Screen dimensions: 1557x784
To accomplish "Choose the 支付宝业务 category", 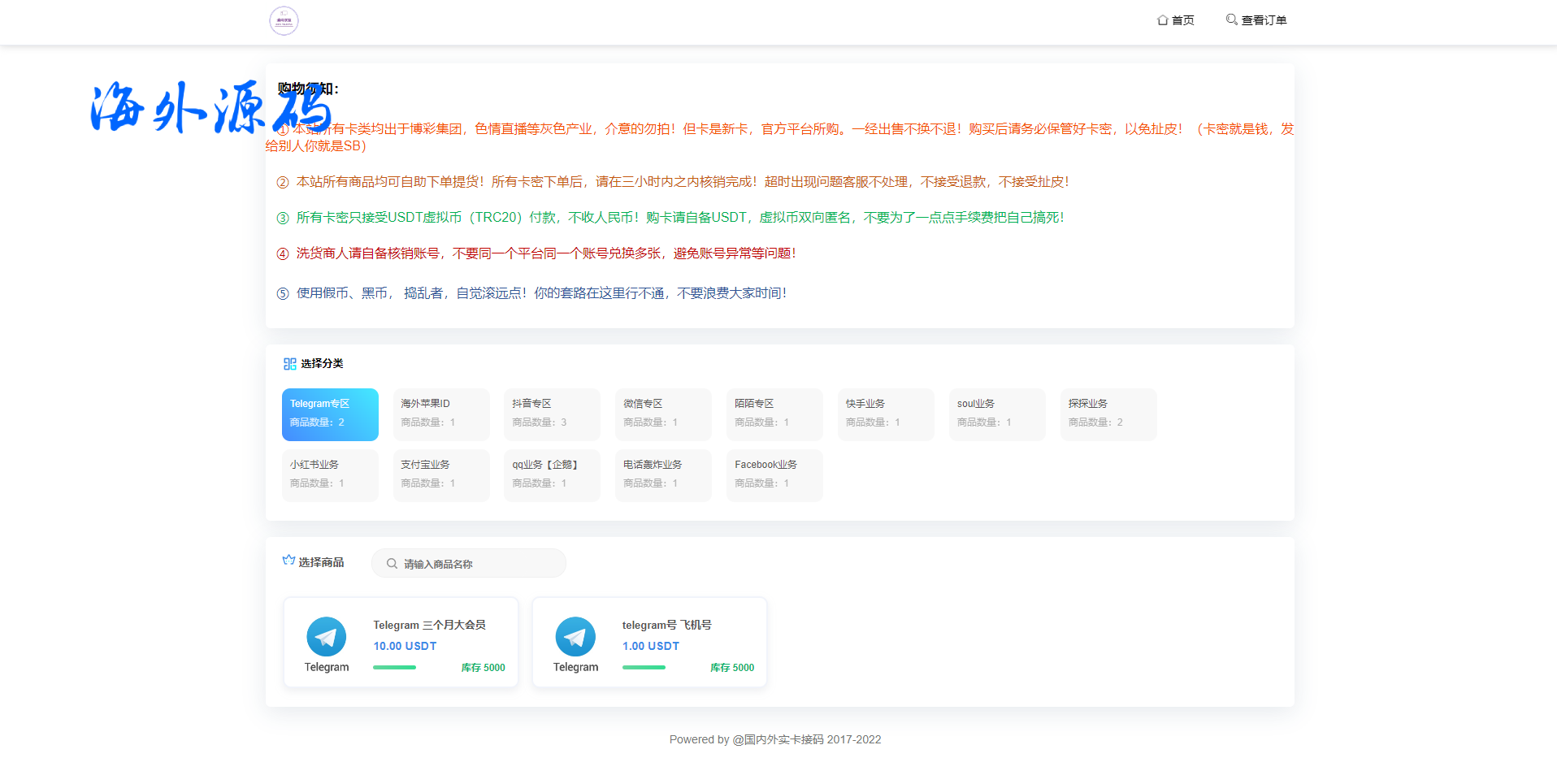I will point(441,475).
